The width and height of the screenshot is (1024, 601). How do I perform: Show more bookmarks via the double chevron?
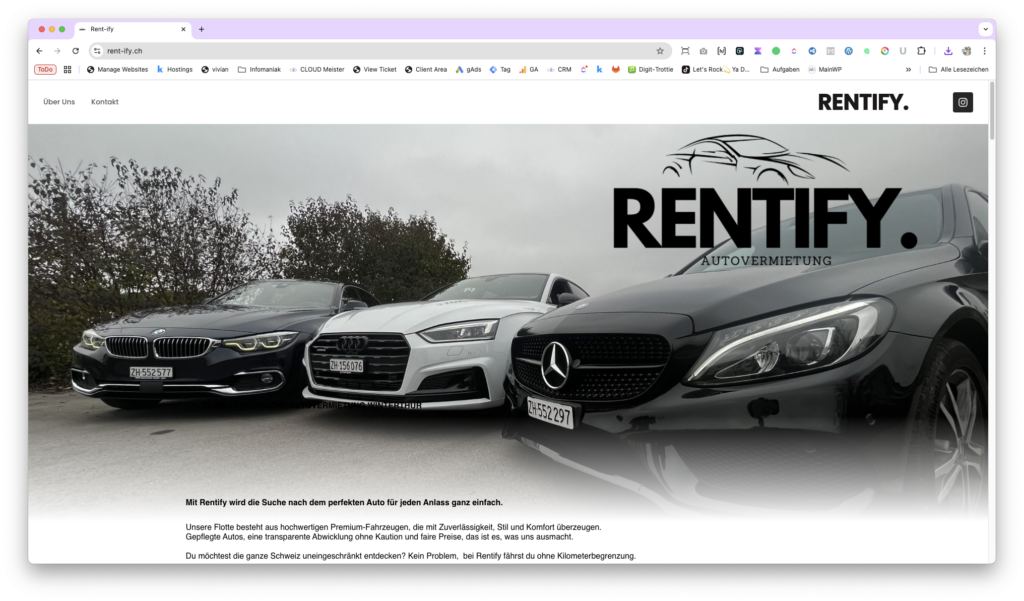908,69
